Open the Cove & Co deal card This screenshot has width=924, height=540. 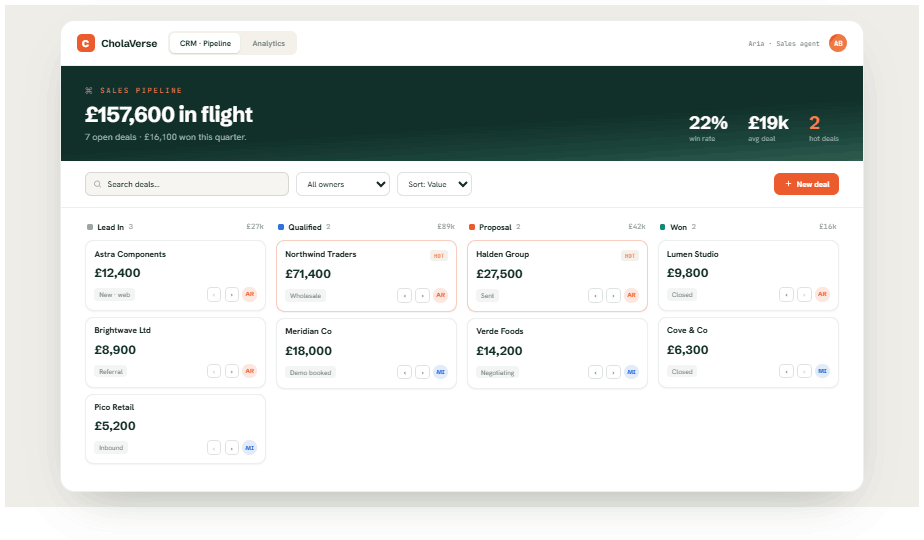pos(748,353)
